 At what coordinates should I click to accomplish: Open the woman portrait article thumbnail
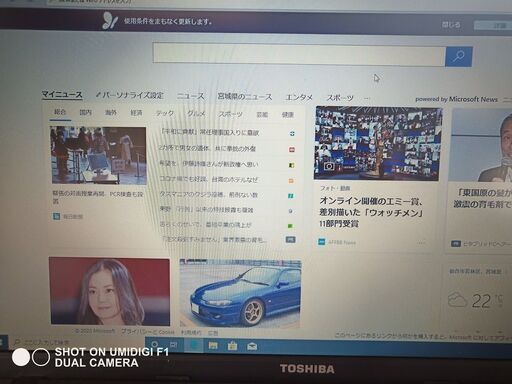point(110,291)
